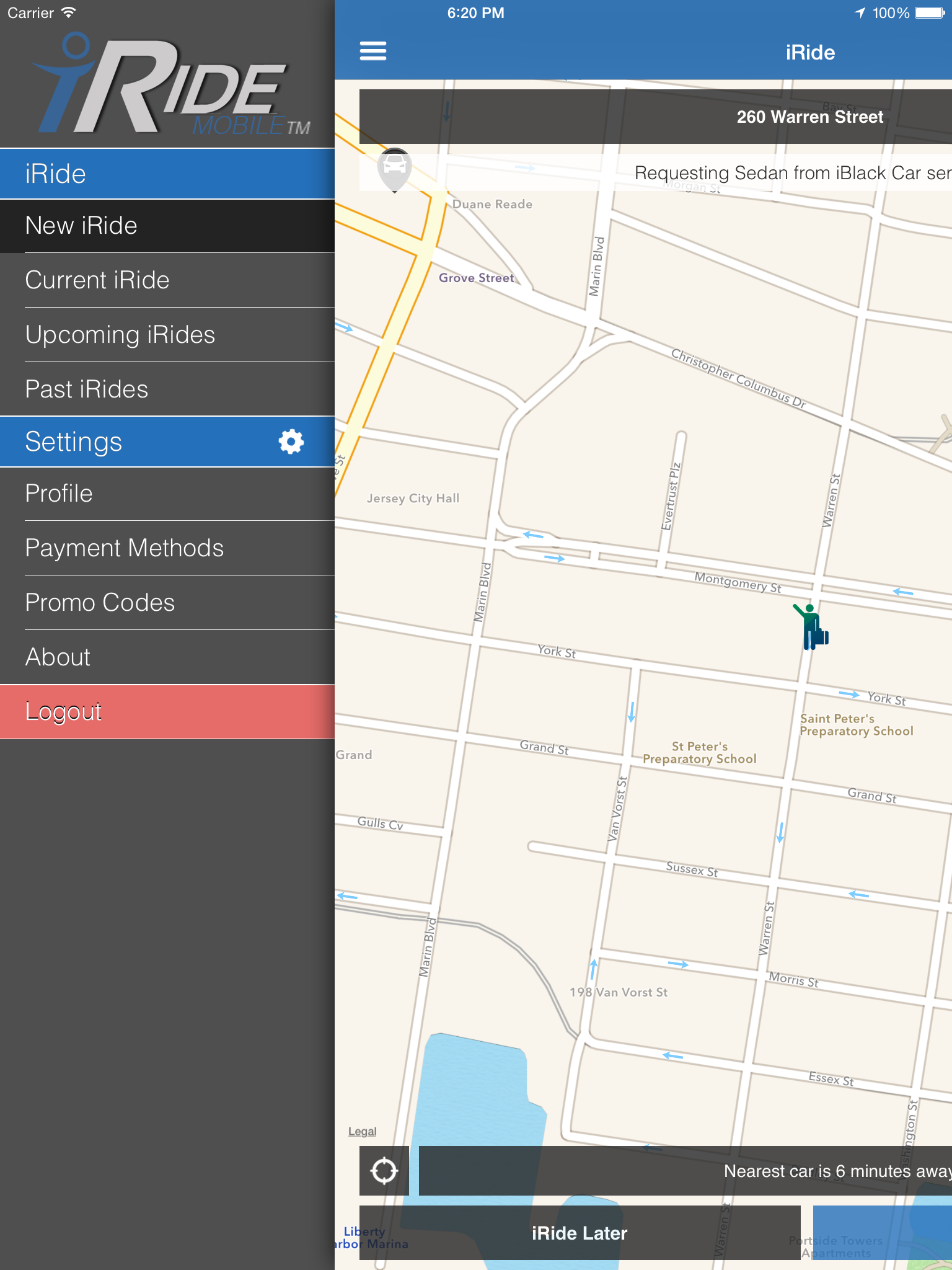Tap the car pin marker on map
The image size is (952, 1270).
coord(395,170)
